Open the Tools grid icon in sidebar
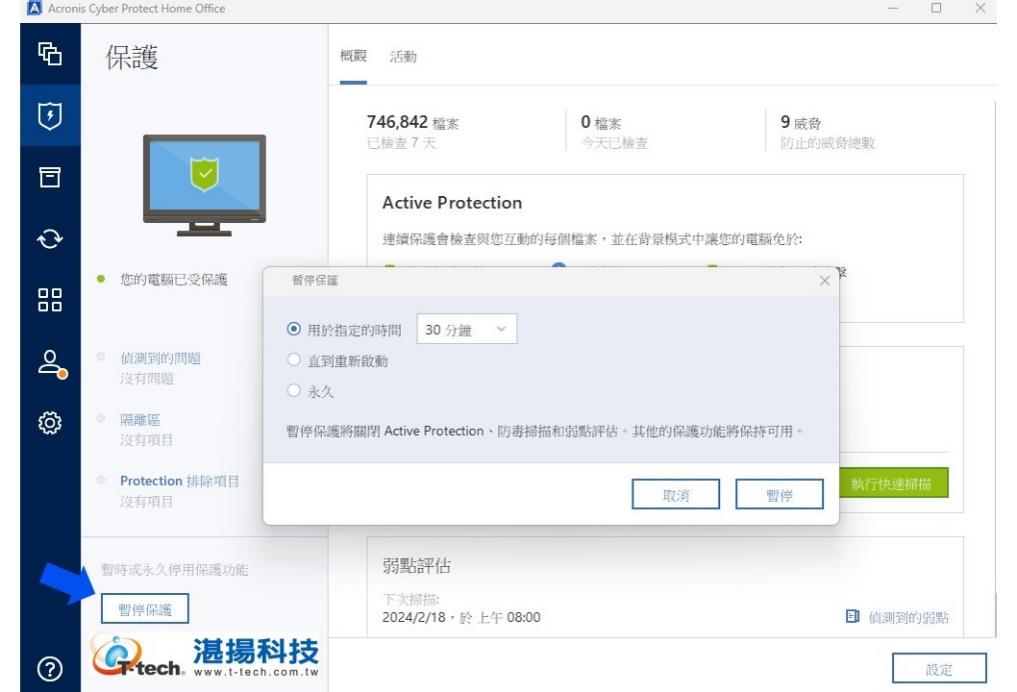 pyautogui.click(x=50, y=300)
